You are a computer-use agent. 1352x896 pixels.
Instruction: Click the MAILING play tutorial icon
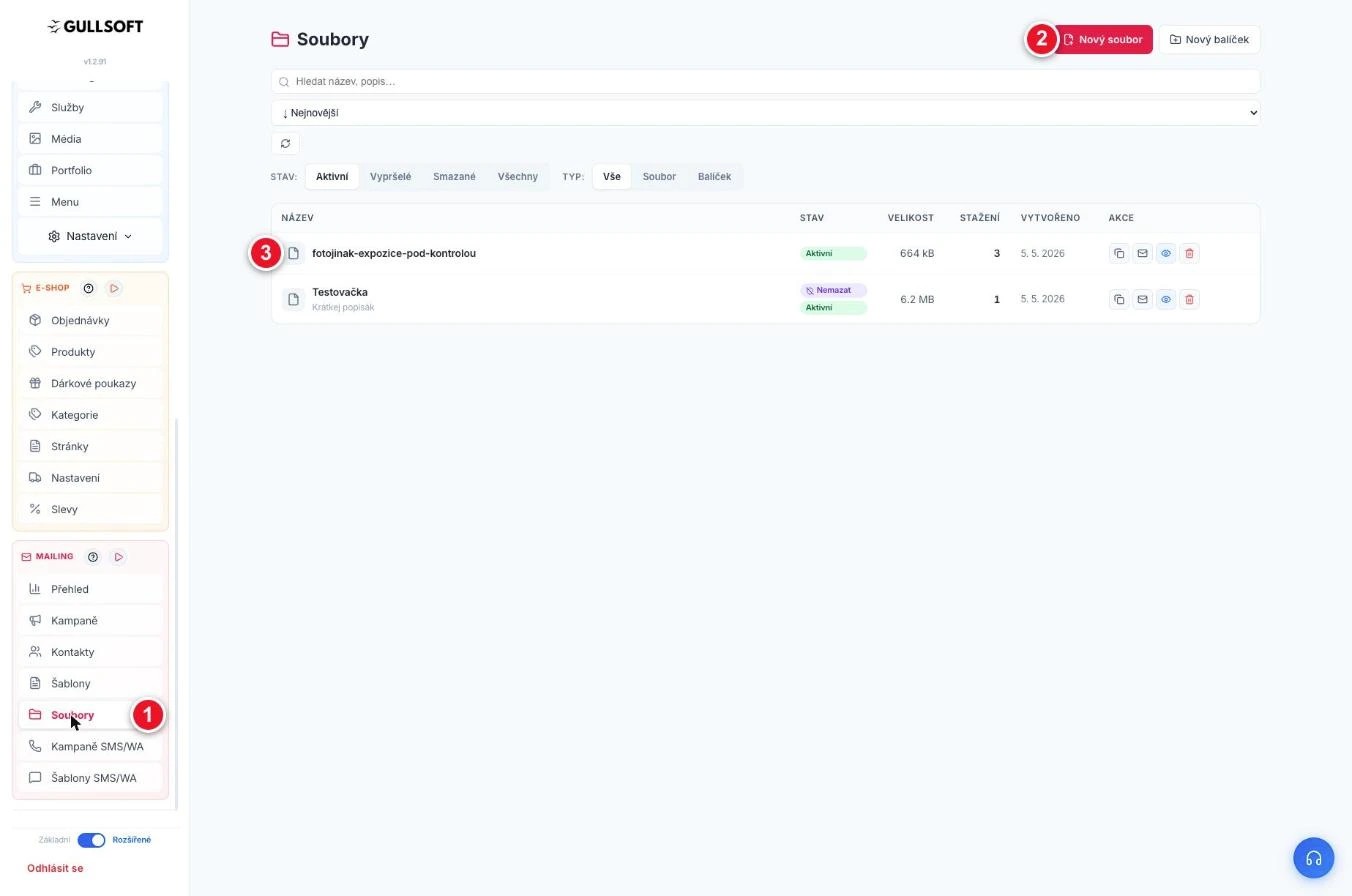(x=118, y=557)
